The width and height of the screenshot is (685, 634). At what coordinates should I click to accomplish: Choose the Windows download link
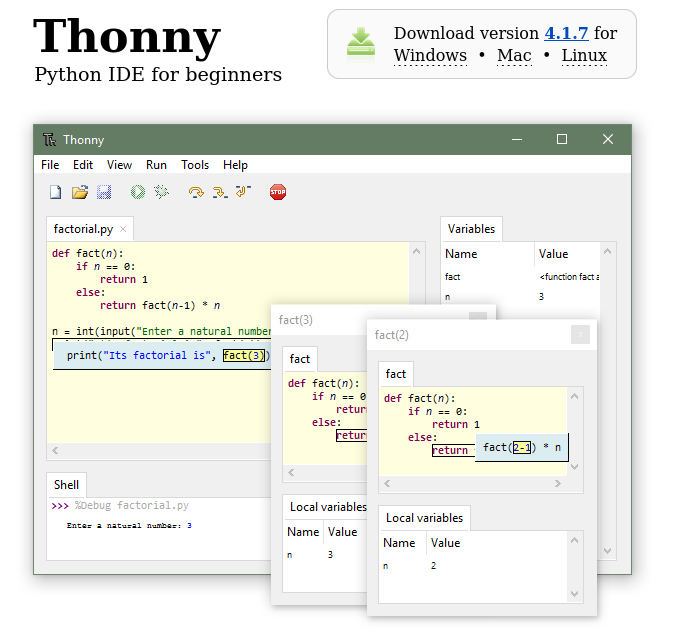click(430, 56)
